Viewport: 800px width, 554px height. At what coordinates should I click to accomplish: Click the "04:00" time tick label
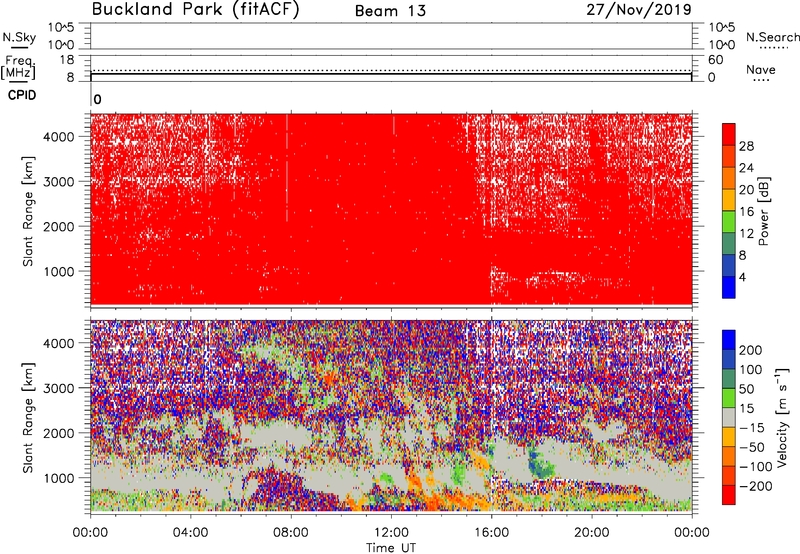[x=190, y=533]
